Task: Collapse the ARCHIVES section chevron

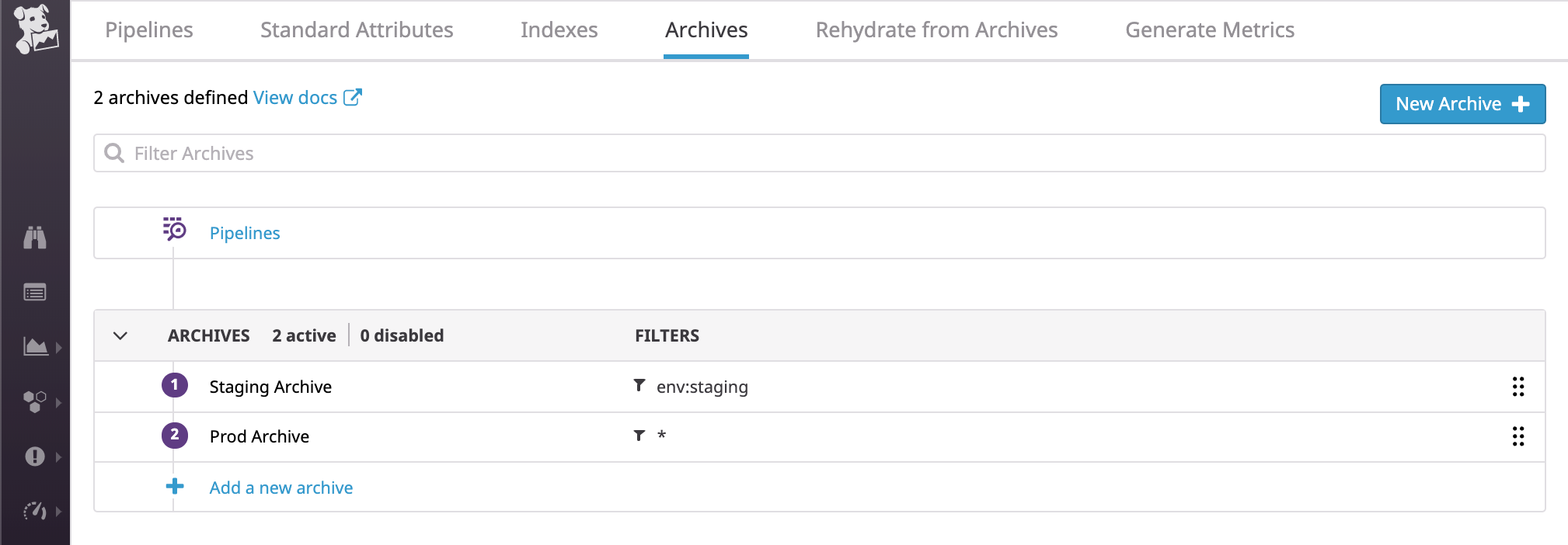Action: pyautogui.click(x=120, y=335)
